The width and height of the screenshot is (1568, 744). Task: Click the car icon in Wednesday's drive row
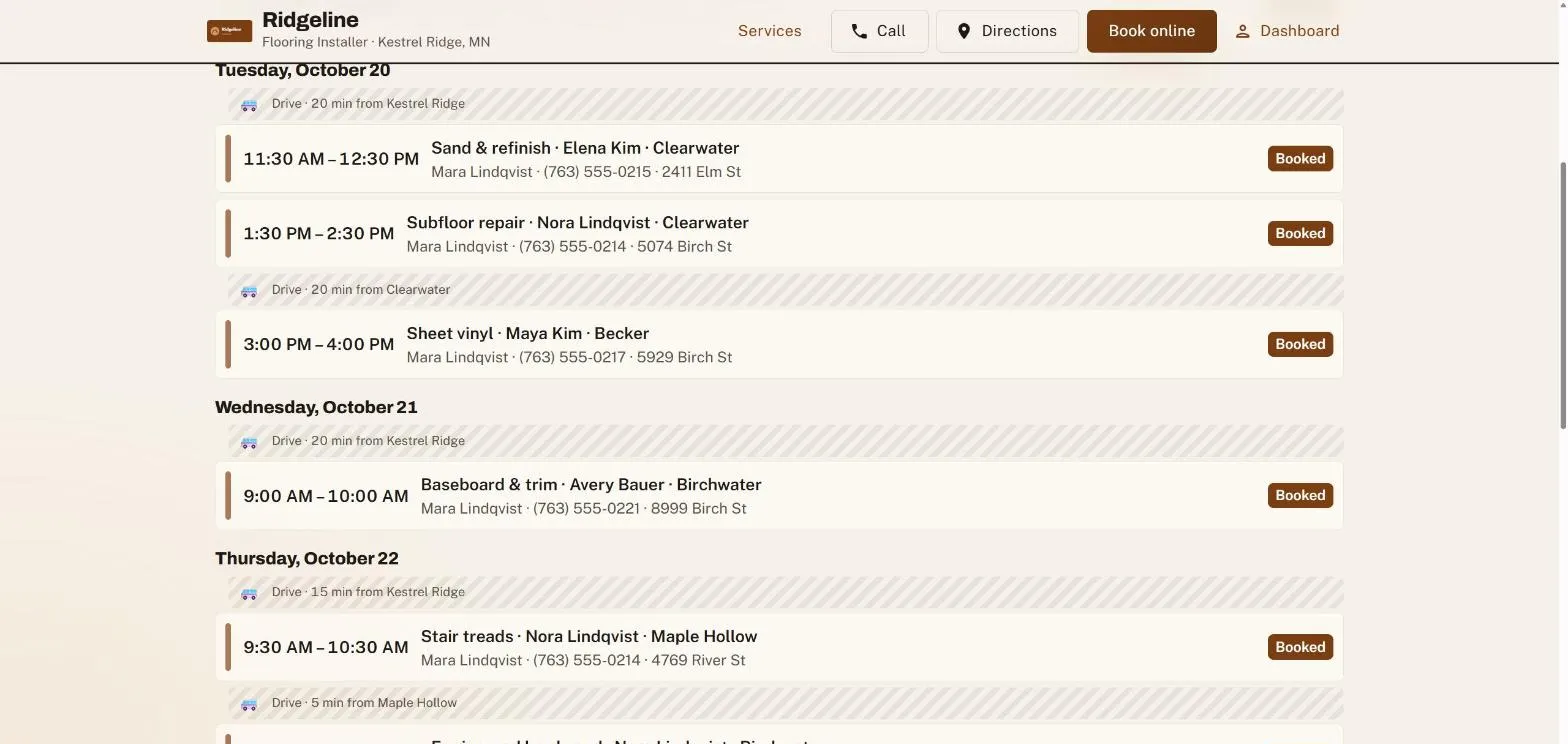click(249, 441)
